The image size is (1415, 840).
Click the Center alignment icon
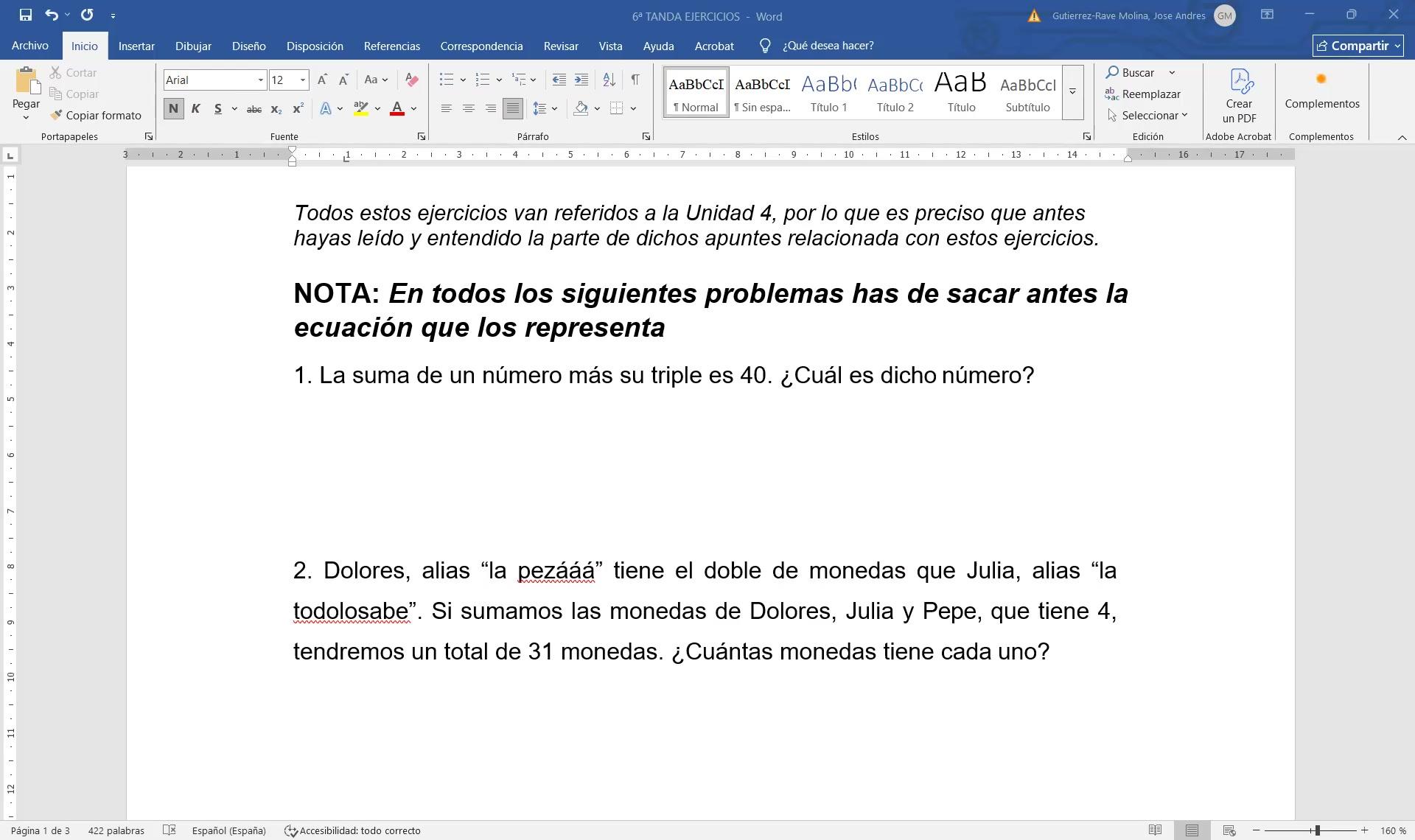coord(468,109)
